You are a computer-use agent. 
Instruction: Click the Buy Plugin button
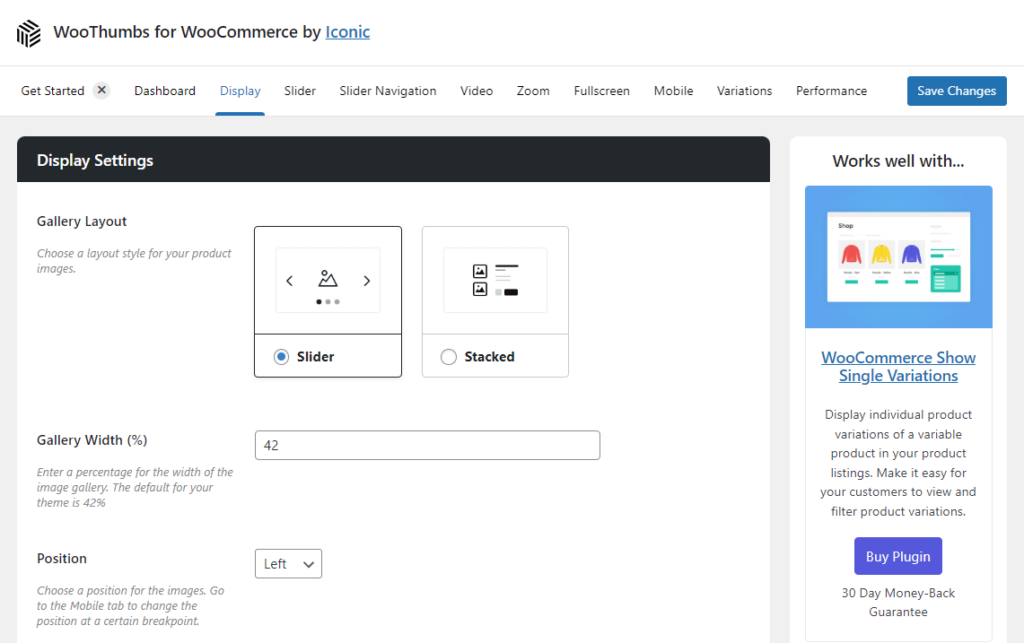(897, 557)
